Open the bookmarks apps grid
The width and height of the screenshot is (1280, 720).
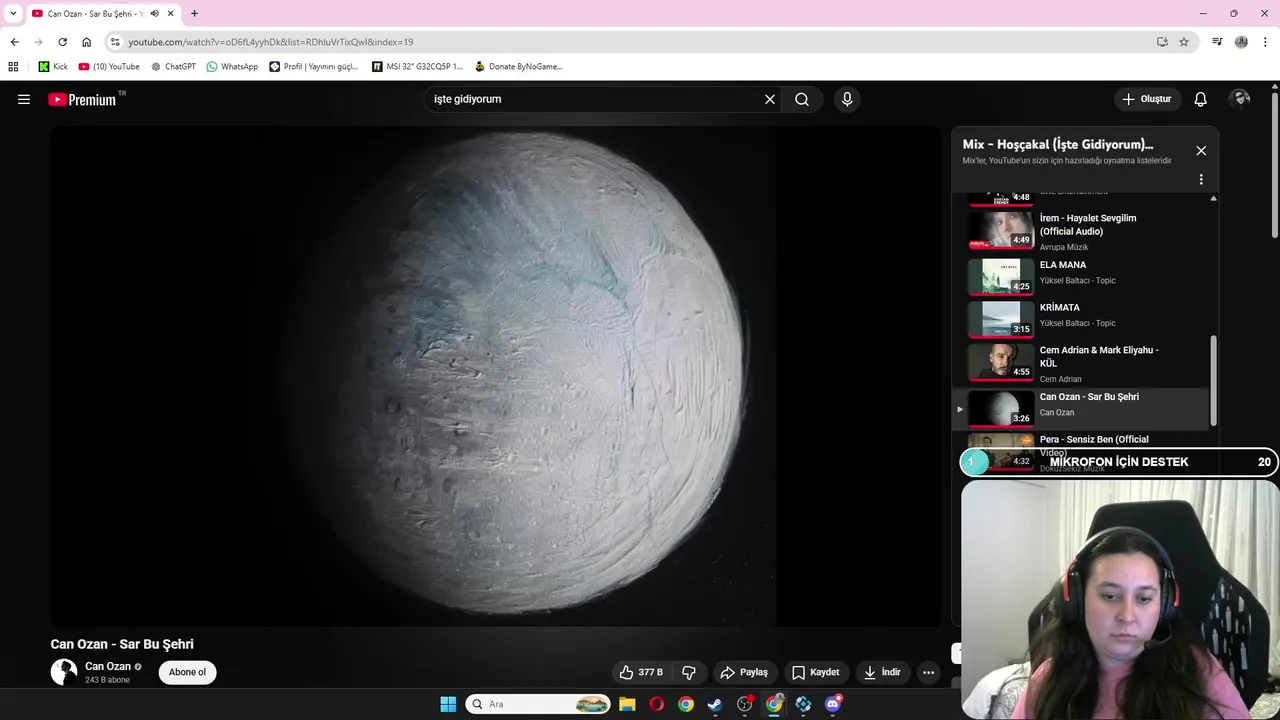[x=13, y=67]
